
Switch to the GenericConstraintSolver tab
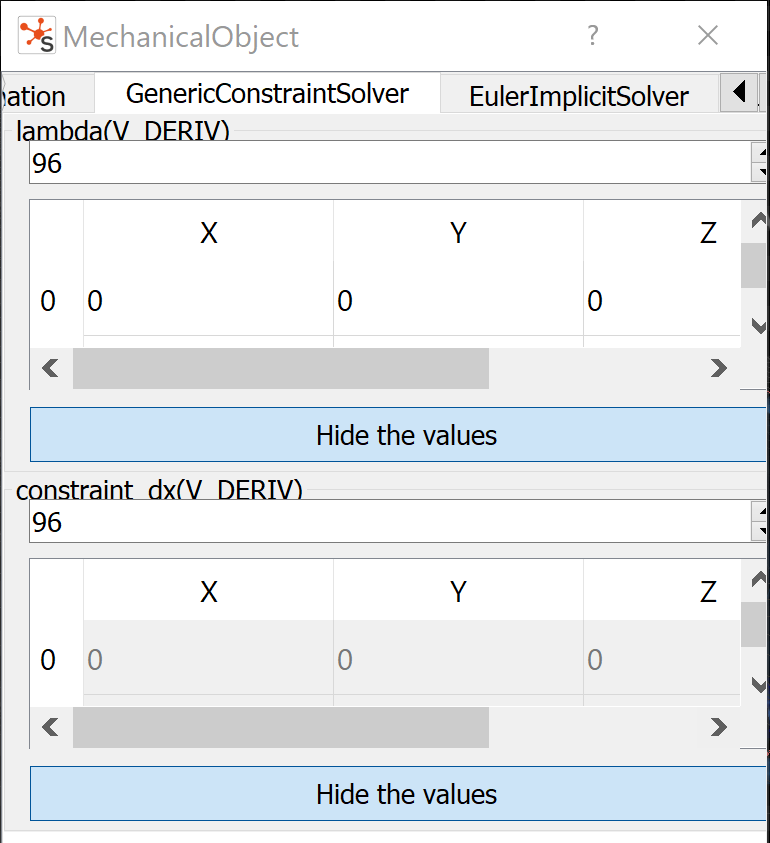tap(267, 94)
